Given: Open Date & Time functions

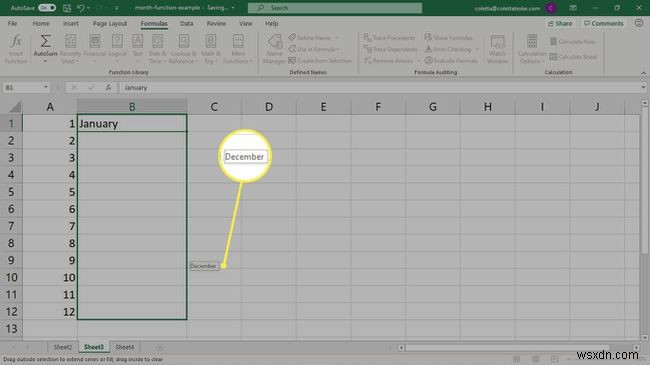Looking at the screenshot, I should point(157,49).
